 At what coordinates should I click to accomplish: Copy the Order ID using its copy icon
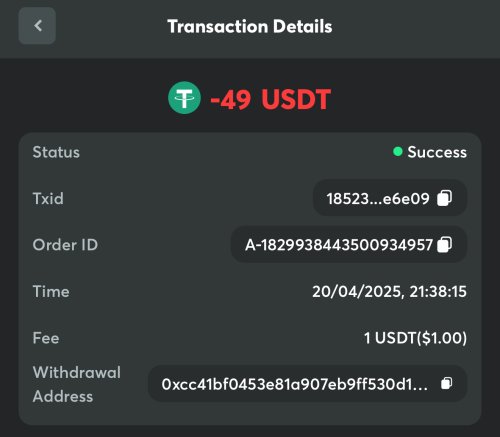[x=444, y=244]
